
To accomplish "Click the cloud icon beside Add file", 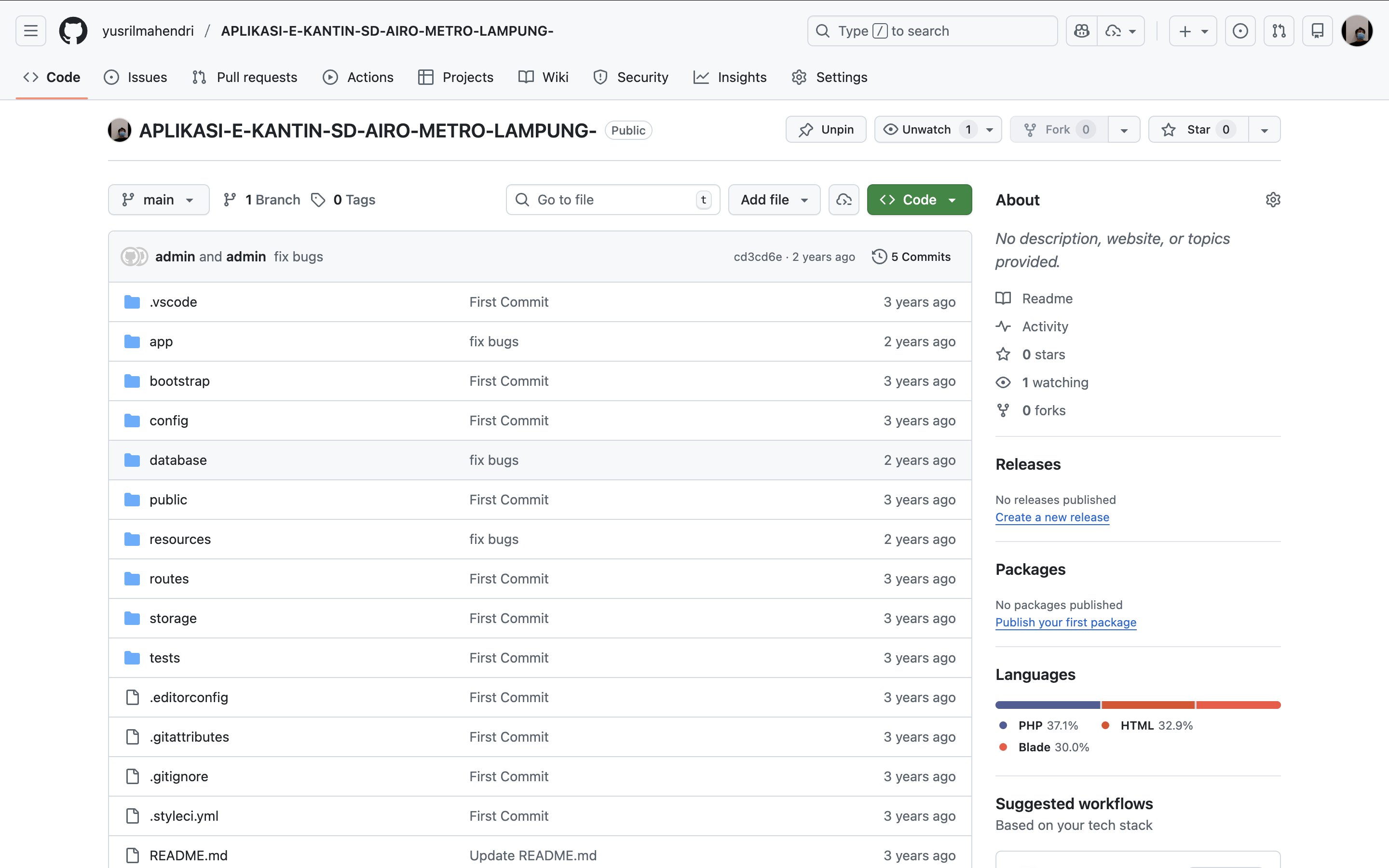I will (843, 200).
